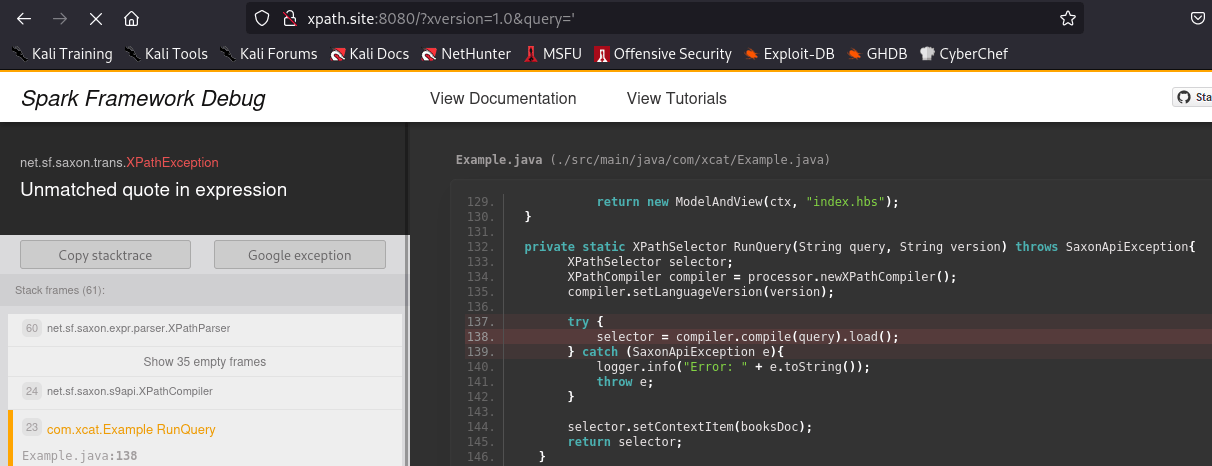Viewport: 1212px width, 466px height.
Task: Click highlighted line 138 compiler.compile code
Action: 747,337
